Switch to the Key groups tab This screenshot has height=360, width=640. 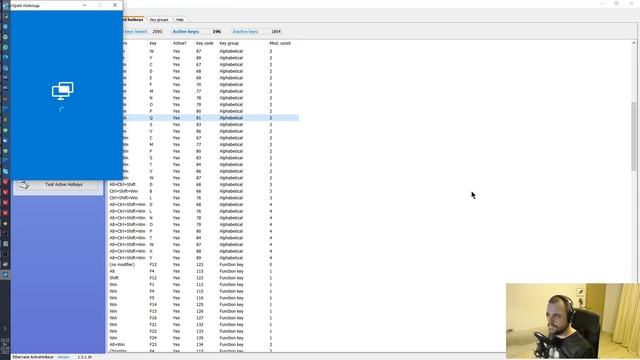[x=159, y=20]
